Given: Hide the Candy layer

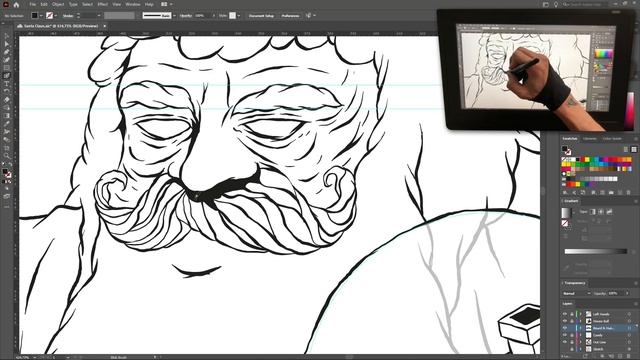Looking at the screenshot, I should (x=565, y=335).
